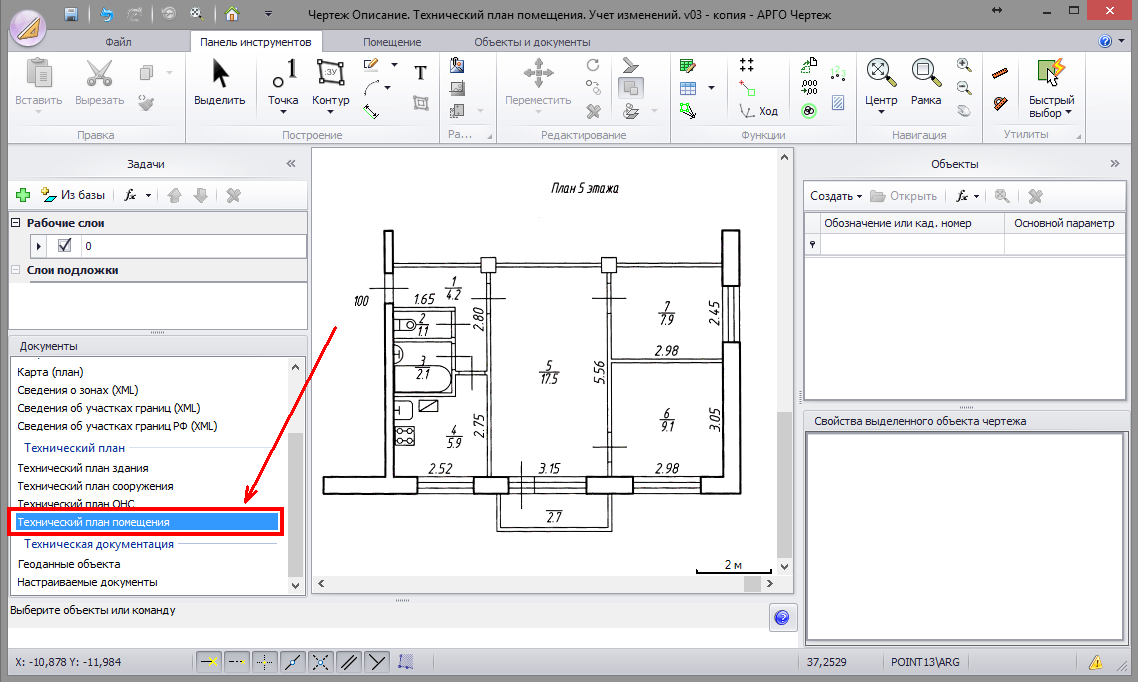
Task: Click the insert image with paperclip icon
Action: 457,65
